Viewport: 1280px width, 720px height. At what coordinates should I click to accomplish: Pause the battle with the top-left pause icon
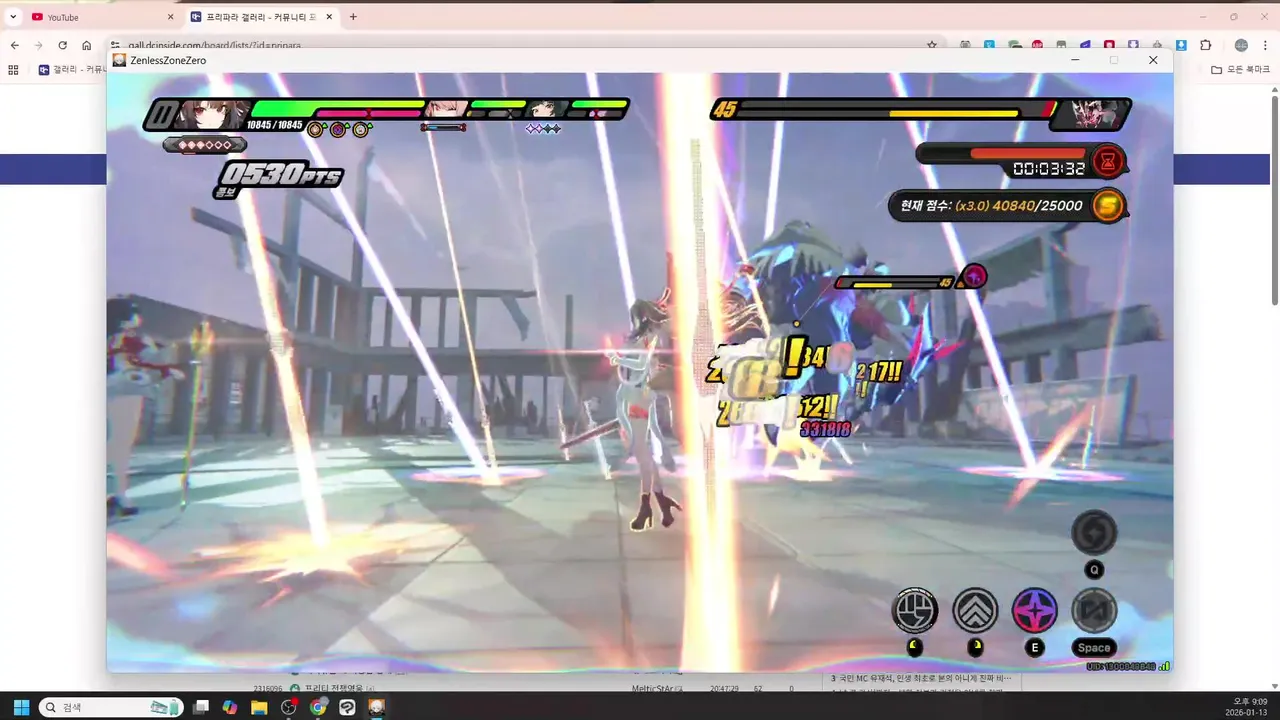click(x=161, y=115)
